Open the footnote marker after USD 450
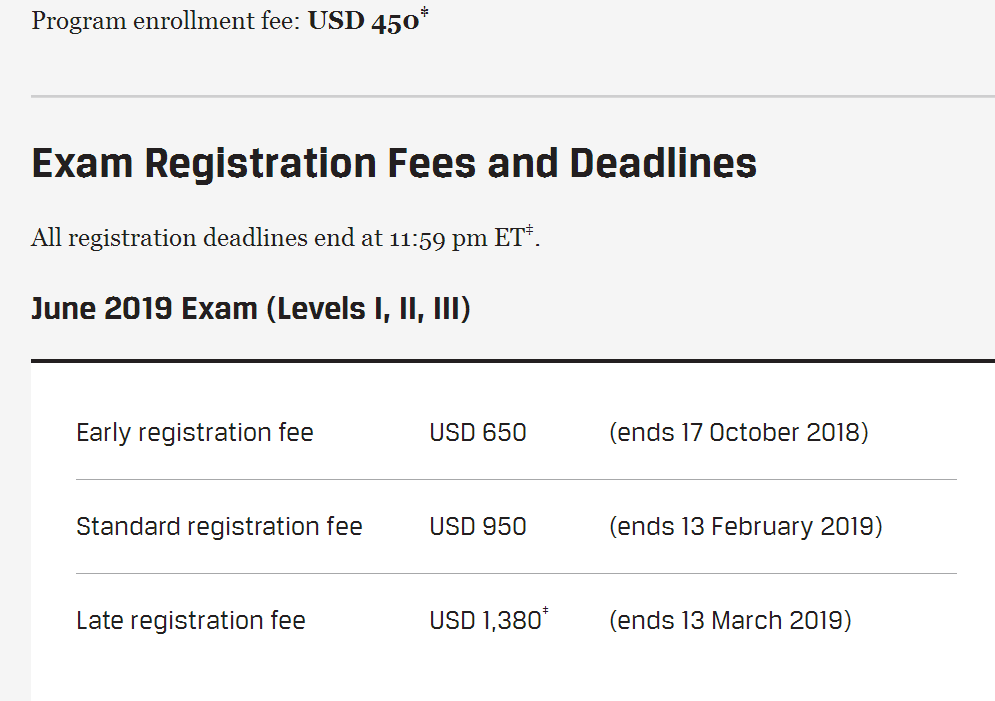995x701 pixels. click(424, 13)
